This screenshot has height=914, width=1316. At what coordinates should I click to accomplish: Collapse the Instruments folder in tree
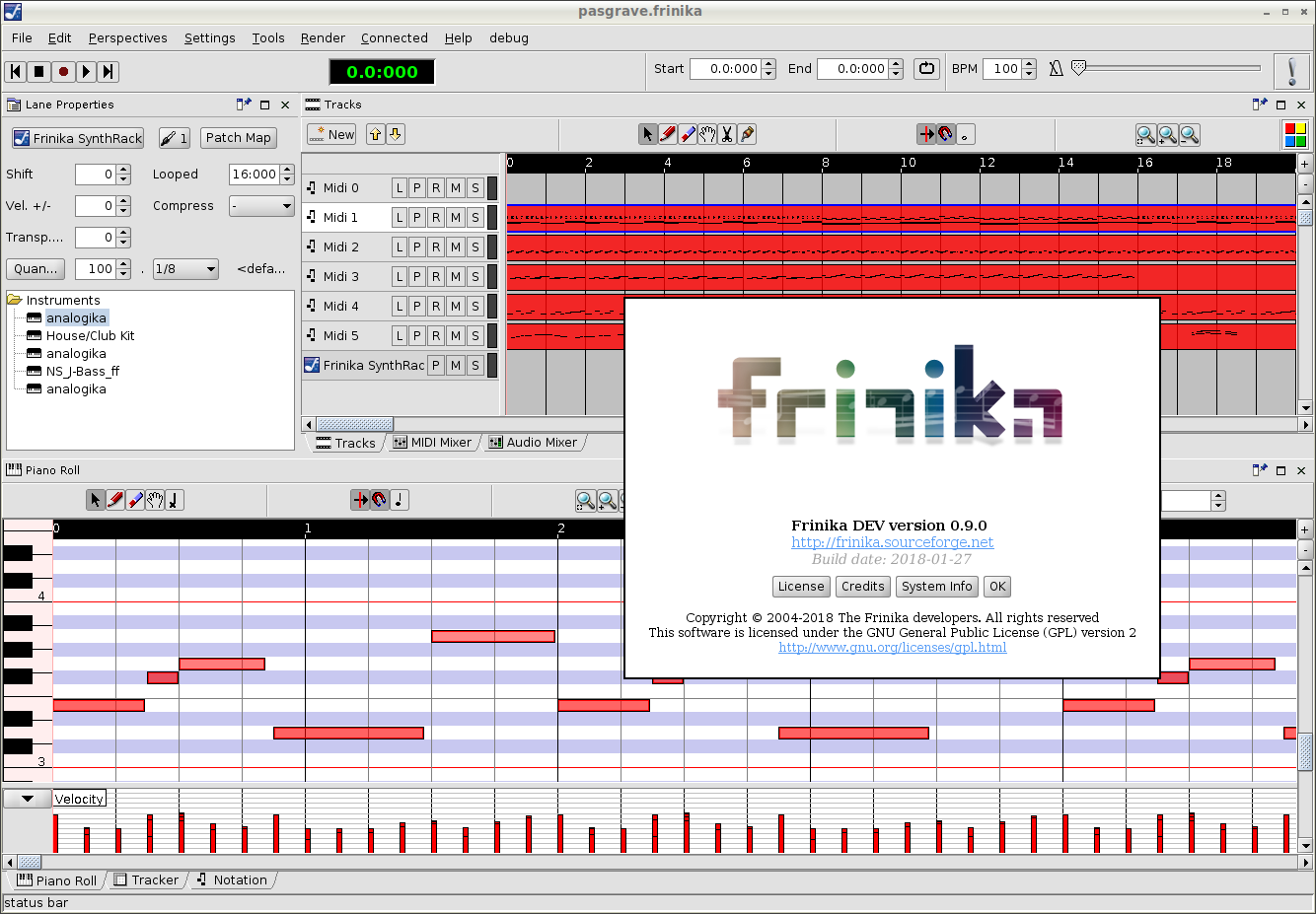click(14, 300)
